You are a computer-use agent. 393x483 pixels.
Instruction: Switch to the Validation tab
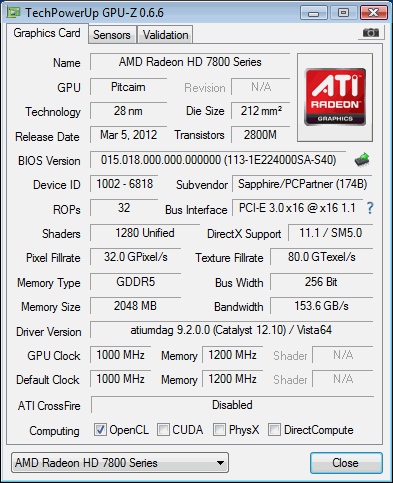[165, 35]
